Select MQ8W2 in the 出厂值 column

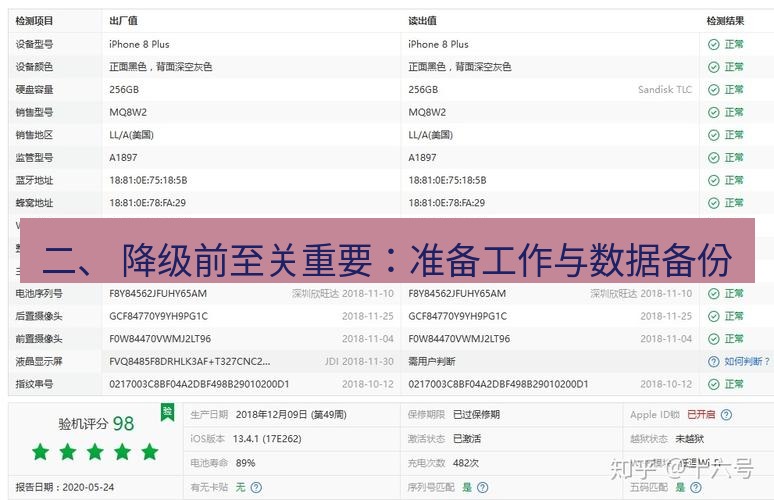pos(128,113)
